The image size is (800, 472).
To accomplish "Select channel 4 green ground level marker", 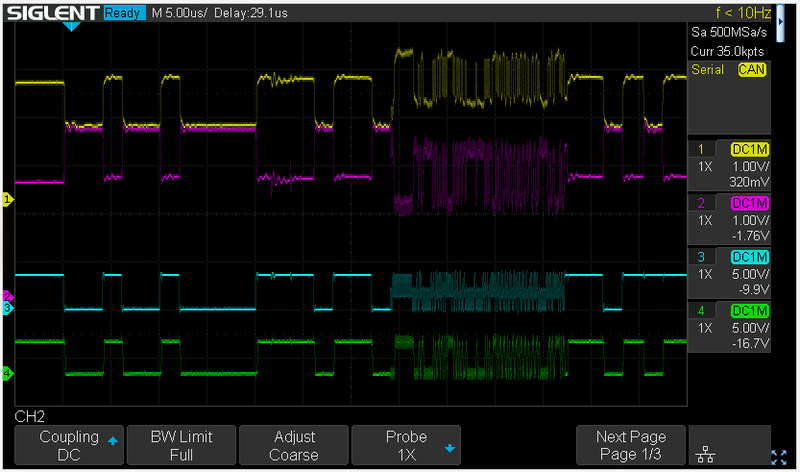I will (x=7, y=373).
